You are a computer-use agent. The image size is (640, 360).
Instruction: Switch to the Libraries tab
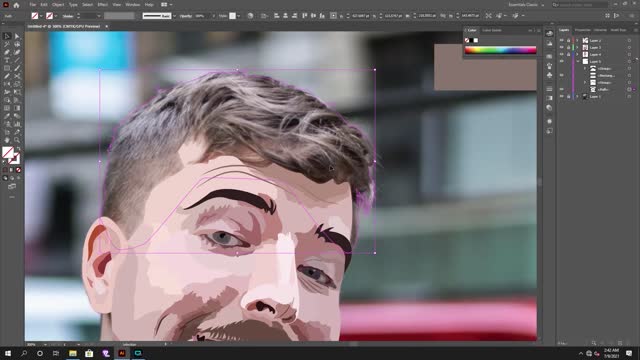pyautogui.click(x=600, y=30)
